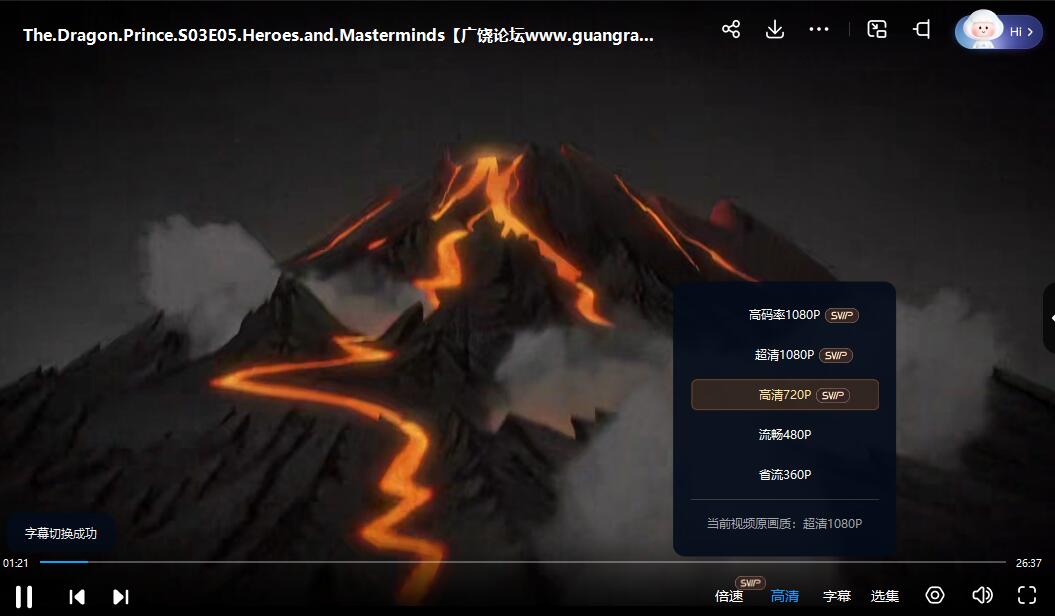Click the SVIP badge beside 超清1080P
The image size is (1055, 616).
pyautogui.click(x=836, y=356)
